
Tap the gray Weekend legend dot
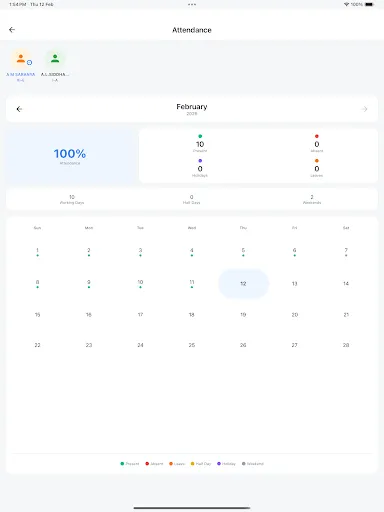244,464
